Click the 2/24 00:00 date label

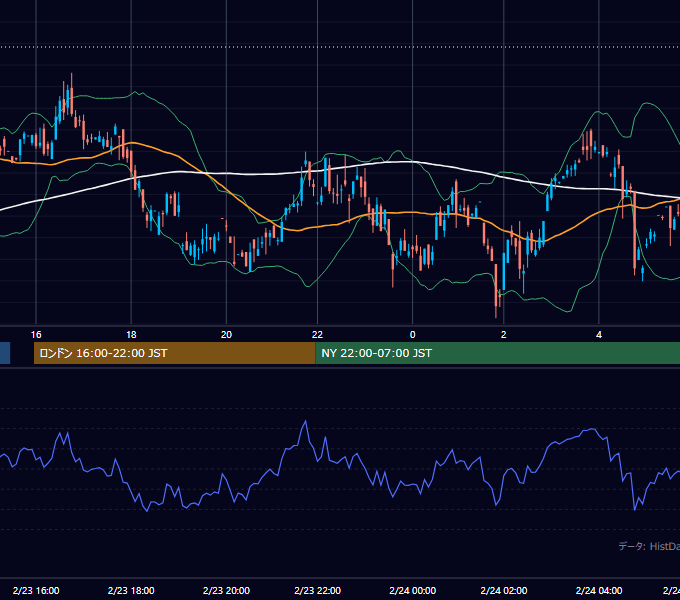coord(412,590)
